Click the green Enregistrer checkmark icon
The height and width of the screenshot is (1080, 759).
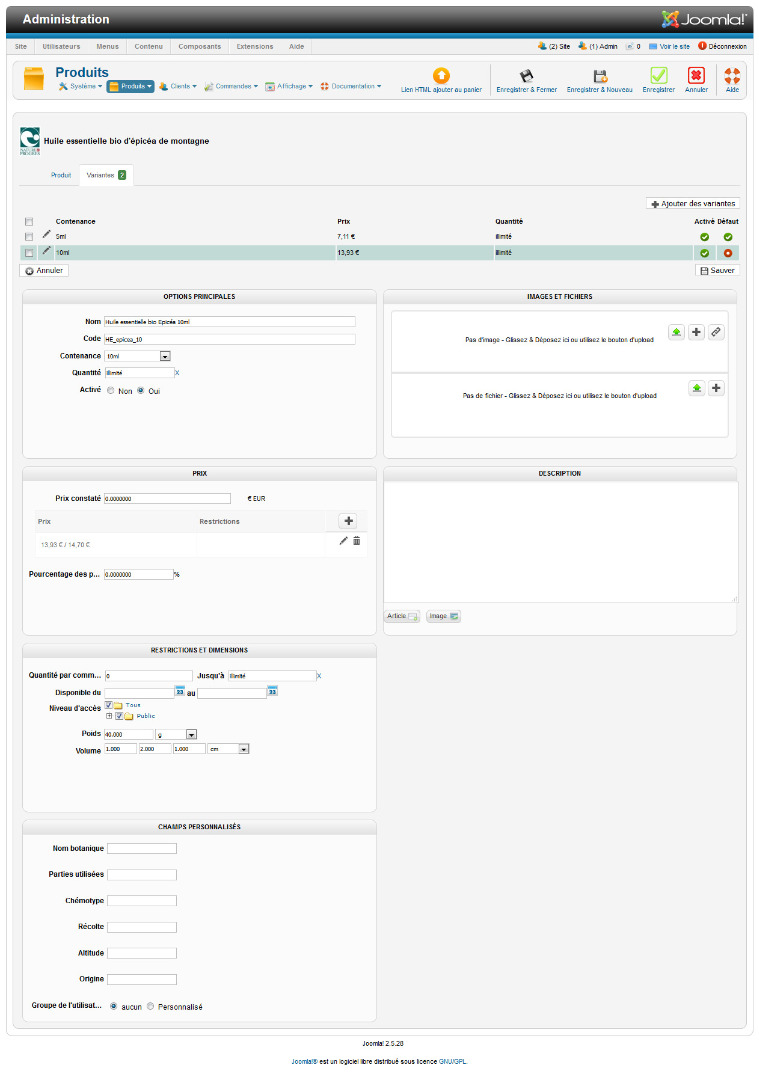658,75
